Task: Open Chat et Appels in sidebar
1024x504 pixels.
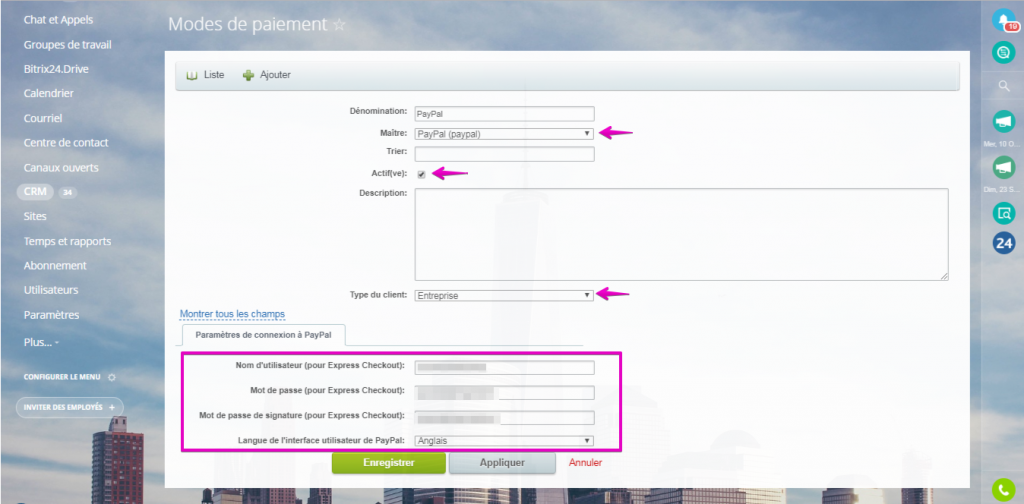Action: point(58,20)
